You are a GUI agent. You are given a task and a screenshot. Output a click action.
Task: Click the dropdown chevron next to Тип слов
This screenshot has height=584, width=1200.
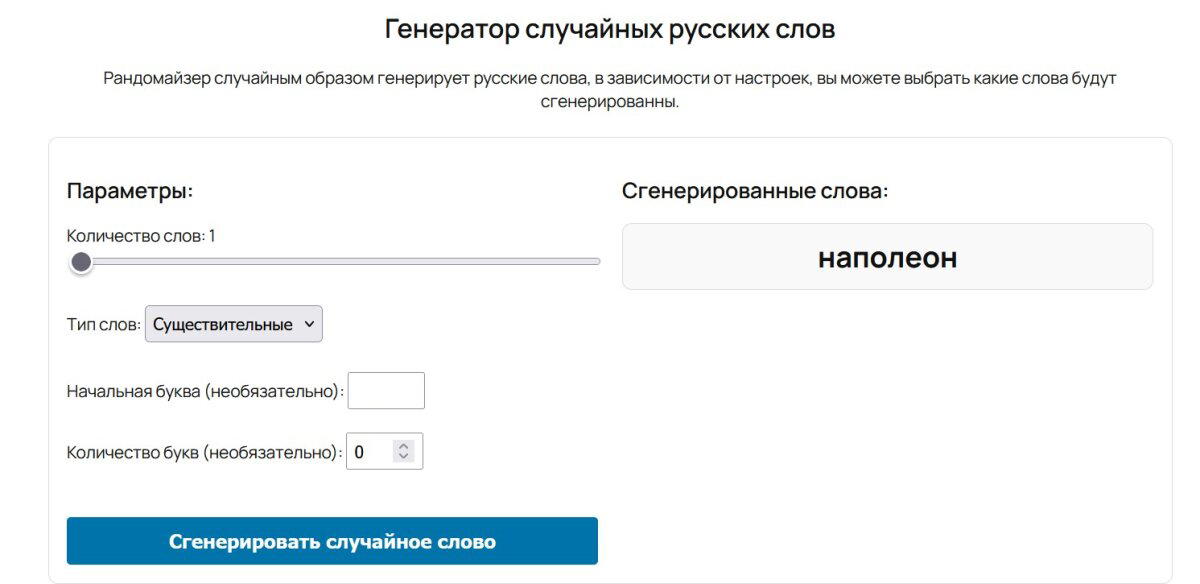click(x=310, y=324)
